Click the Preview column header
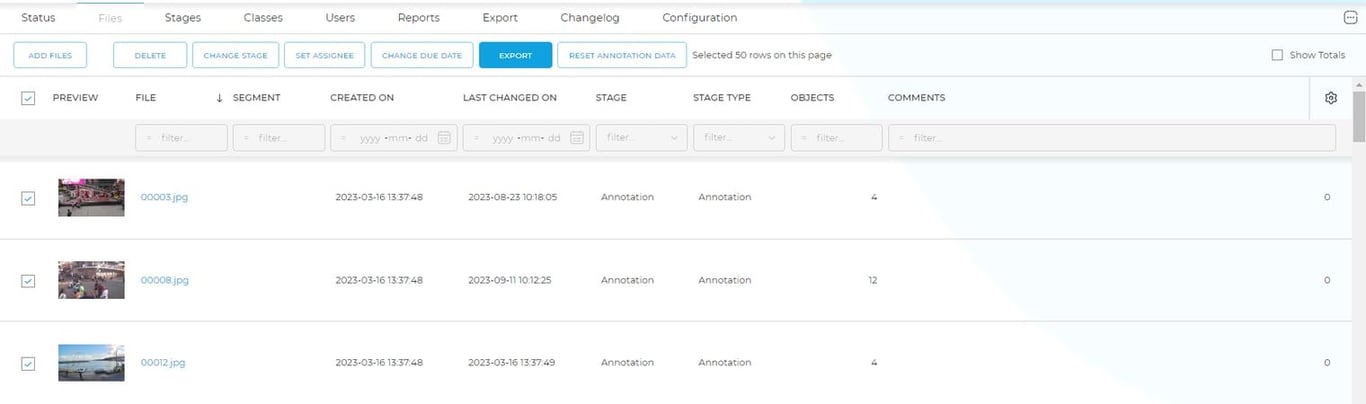 pos(75,98)
